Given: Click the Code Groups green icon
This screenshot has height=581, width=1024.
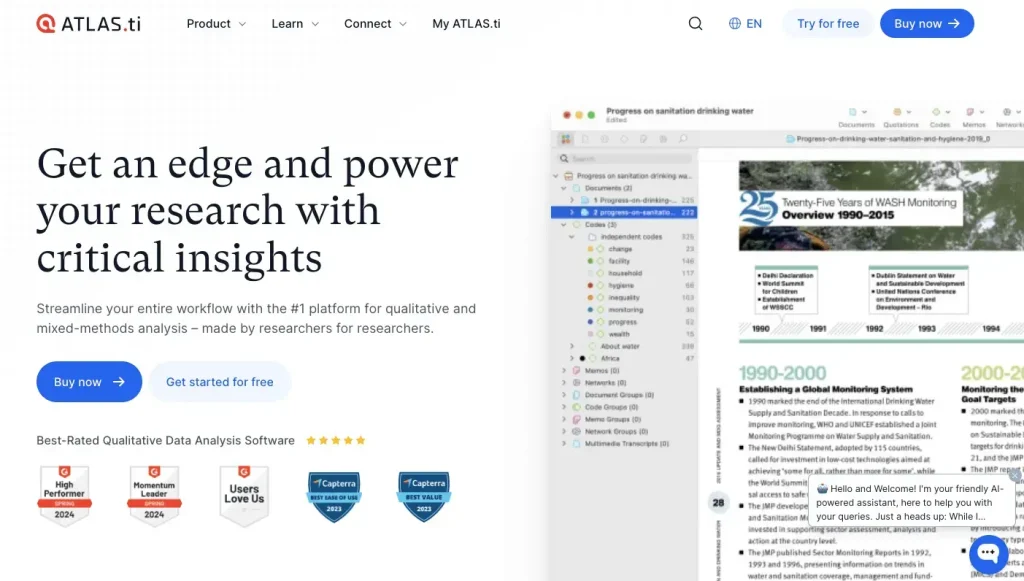Looking at the screenshot, I should pos(577,407).
